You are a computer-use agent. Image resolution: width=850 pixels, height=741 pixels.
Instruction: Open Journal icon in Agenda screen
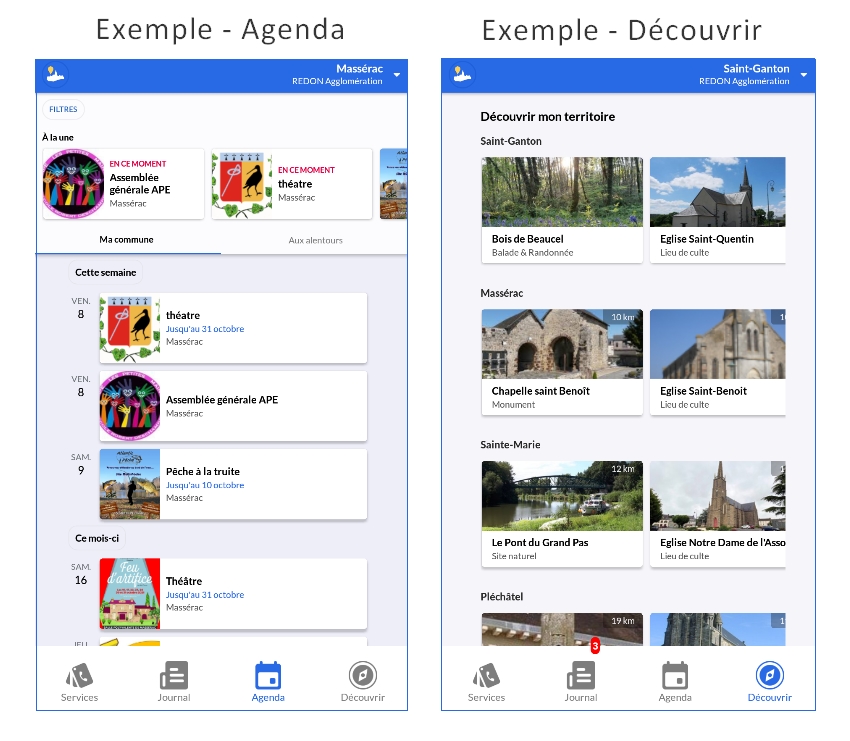[173, 676]
